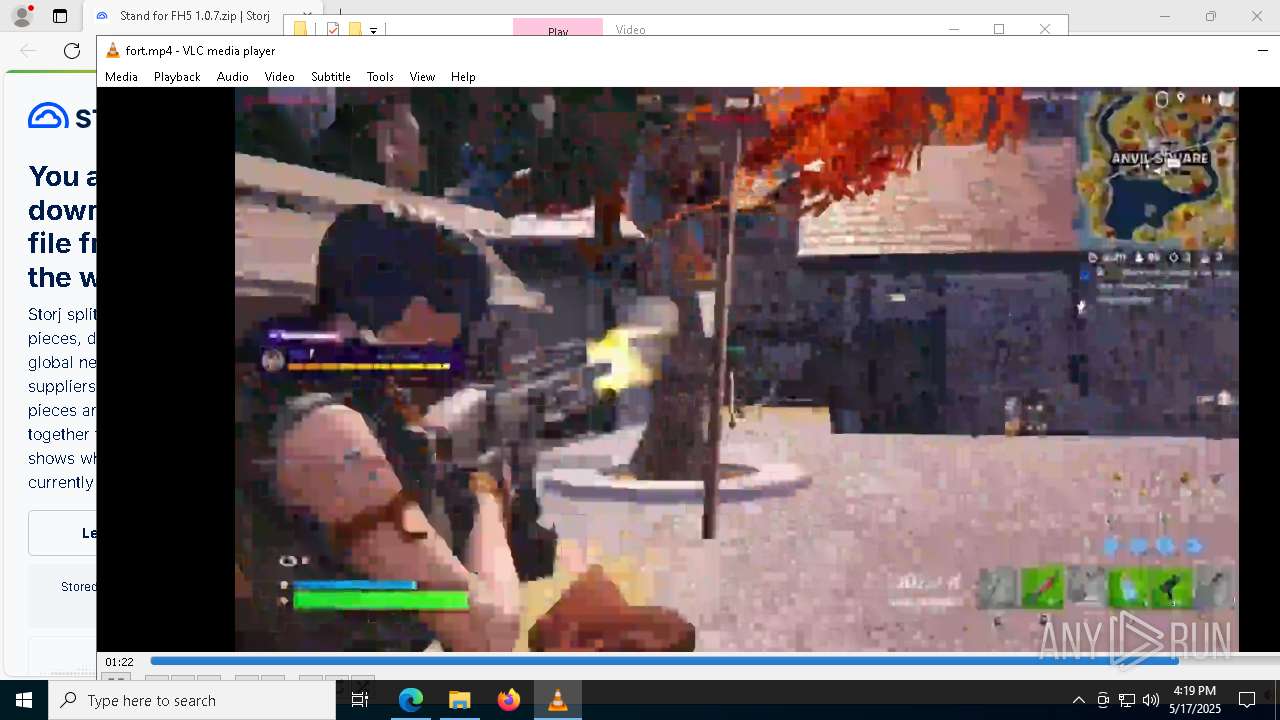Restore down the Edge browser window
The width and height of the screenshot is (1280, 720).
[x=1210, y=16]
